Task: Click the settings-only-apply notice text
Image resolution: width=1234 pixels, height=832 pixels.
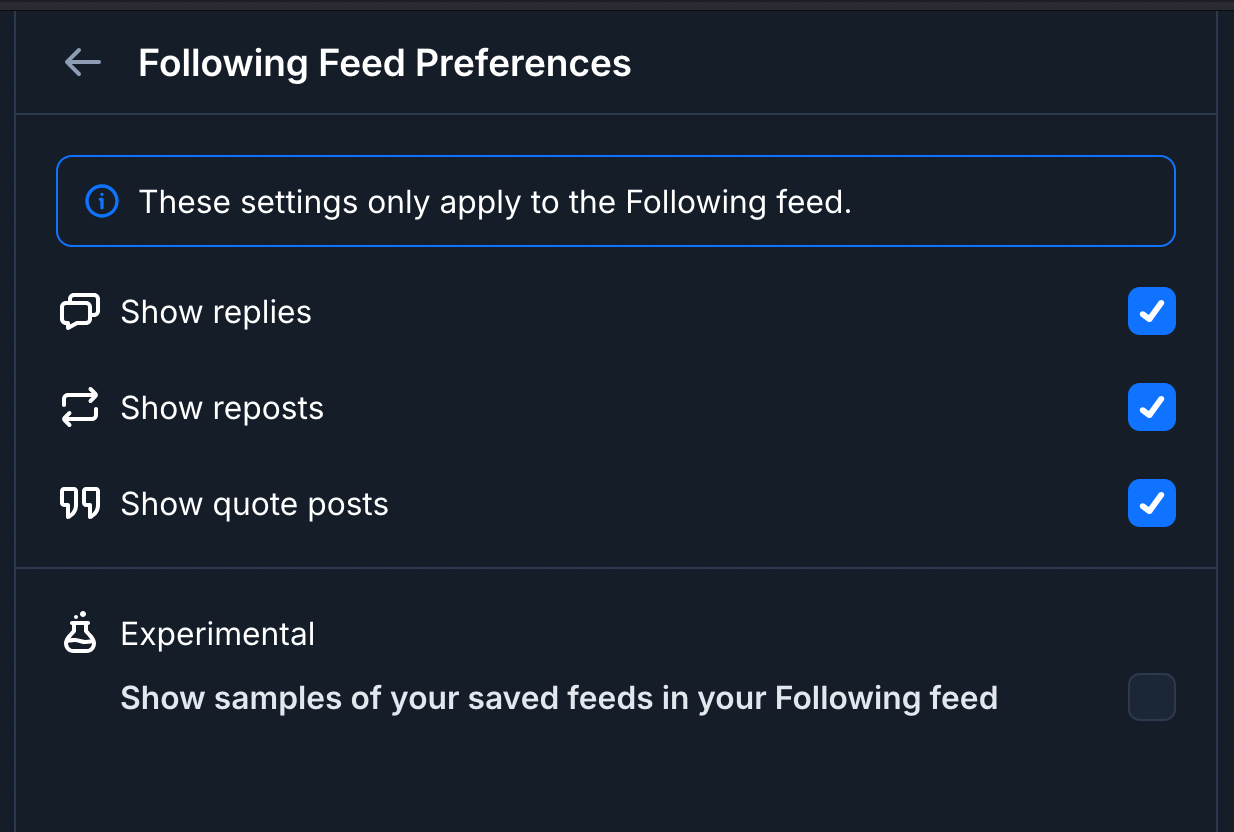Action: 495,202
